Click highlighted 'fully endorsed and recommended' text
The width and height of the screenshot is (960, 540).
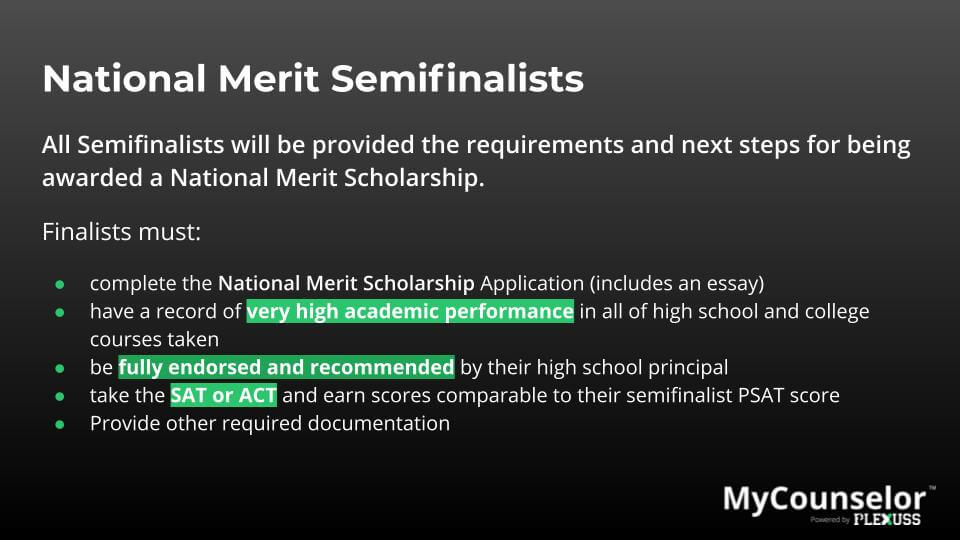click(286, 367)
